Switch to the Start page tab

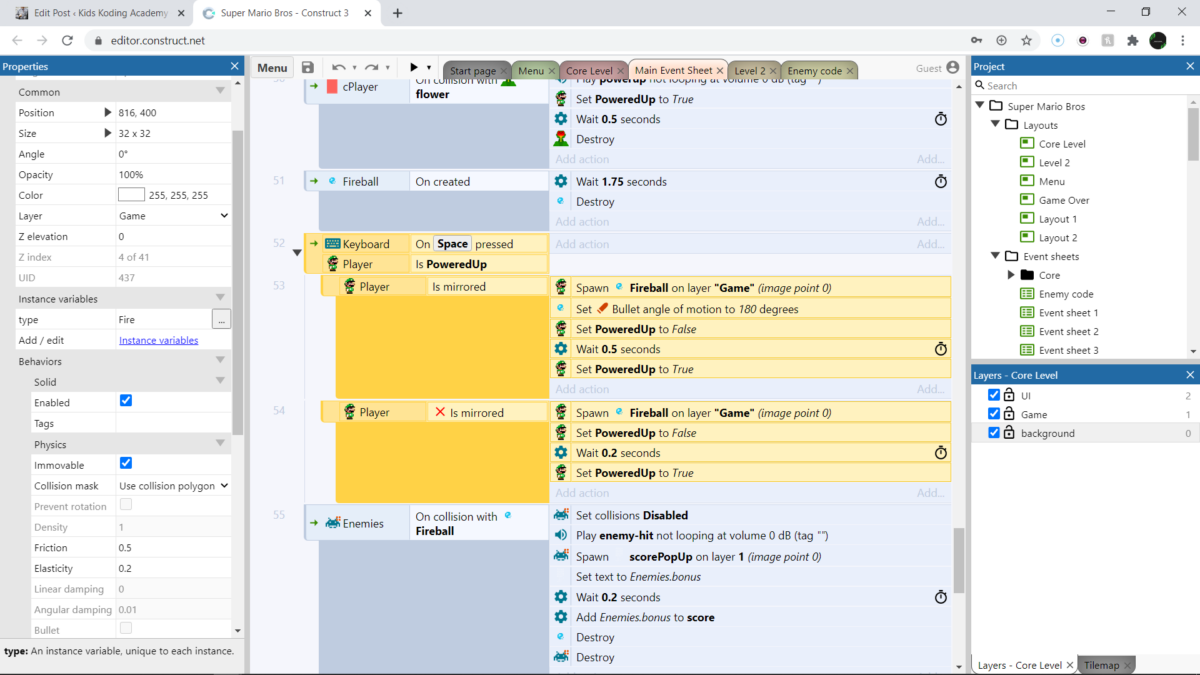[472, 71]
